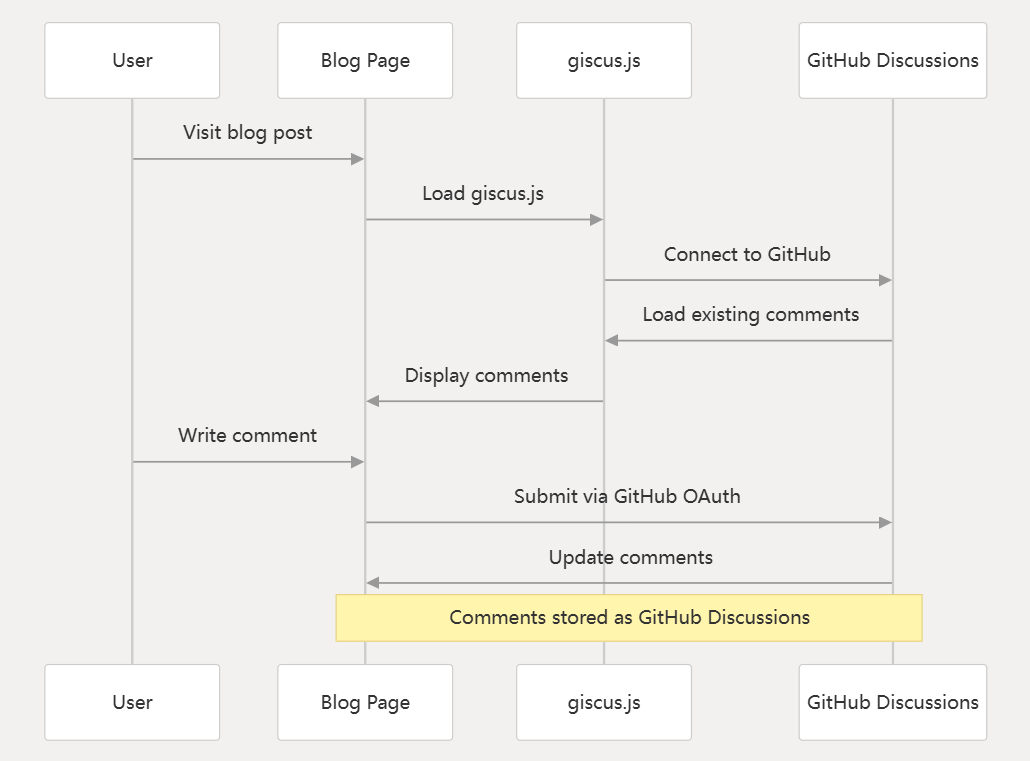Click the top giscus.js participant box
The width and height of the screenshot is (1030, 761).
point(604,60)
